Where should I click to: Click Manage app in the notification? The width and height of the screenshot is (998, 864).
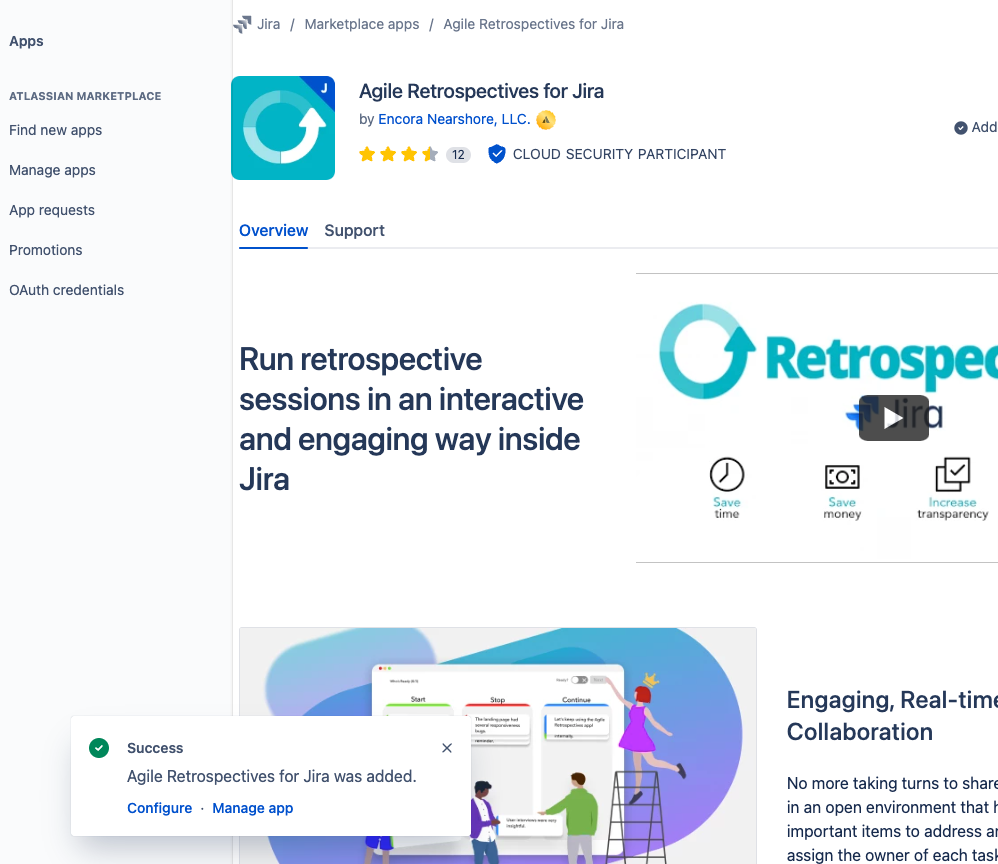click(x=253, y=808)
